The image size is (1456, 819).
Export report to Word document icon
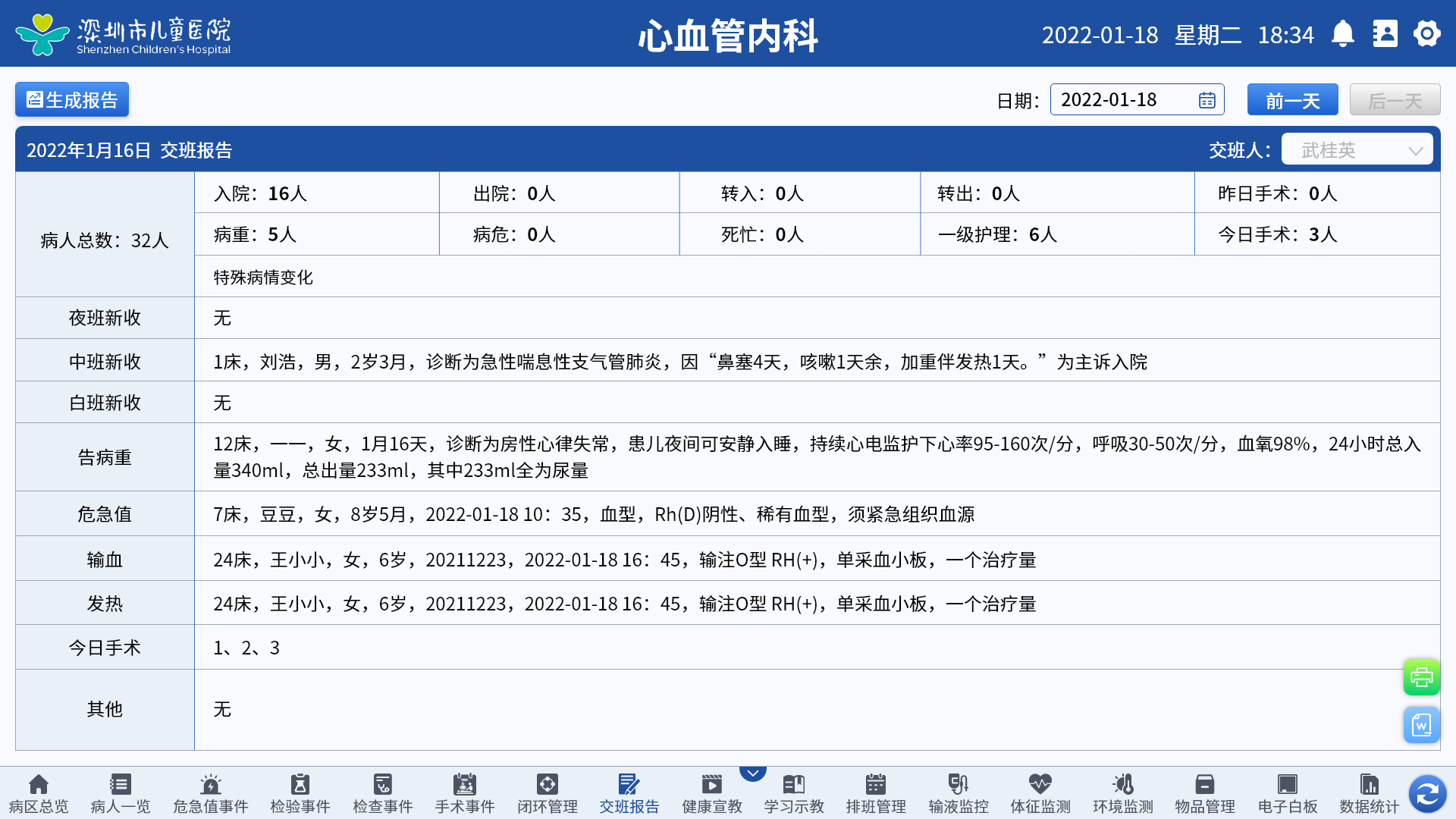[x=1421, y=726]
